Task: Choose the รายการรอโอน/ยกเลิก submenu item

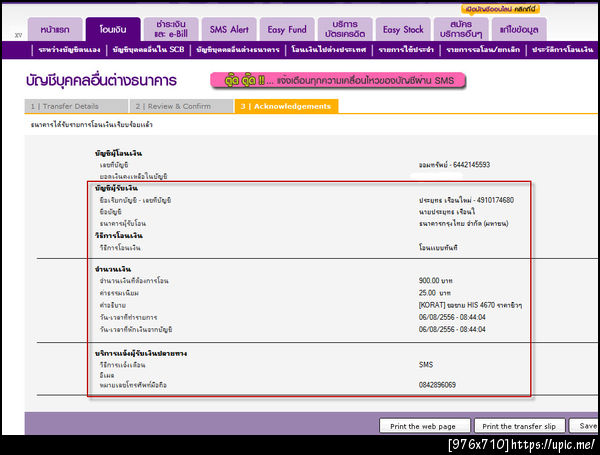Action: point(483,50)
